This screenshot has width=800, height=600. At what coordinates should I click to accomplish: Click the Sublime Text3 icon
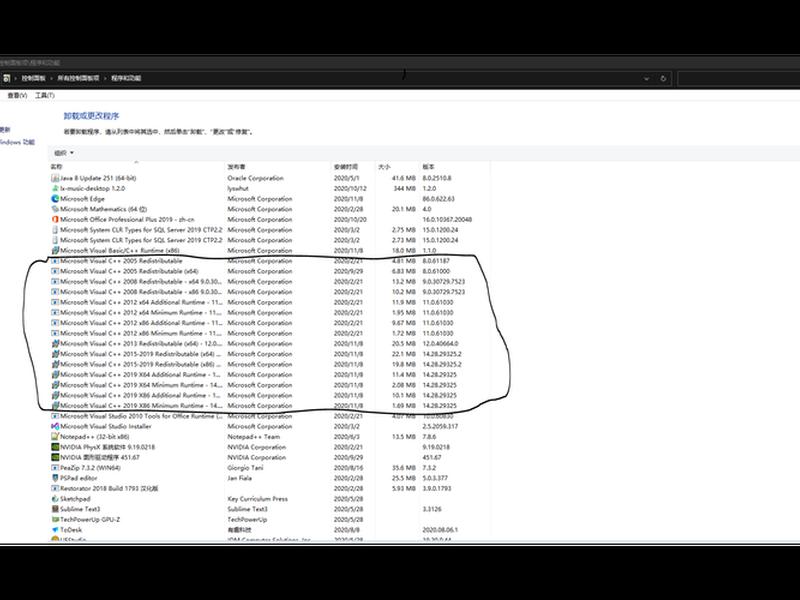coord(55,509)
